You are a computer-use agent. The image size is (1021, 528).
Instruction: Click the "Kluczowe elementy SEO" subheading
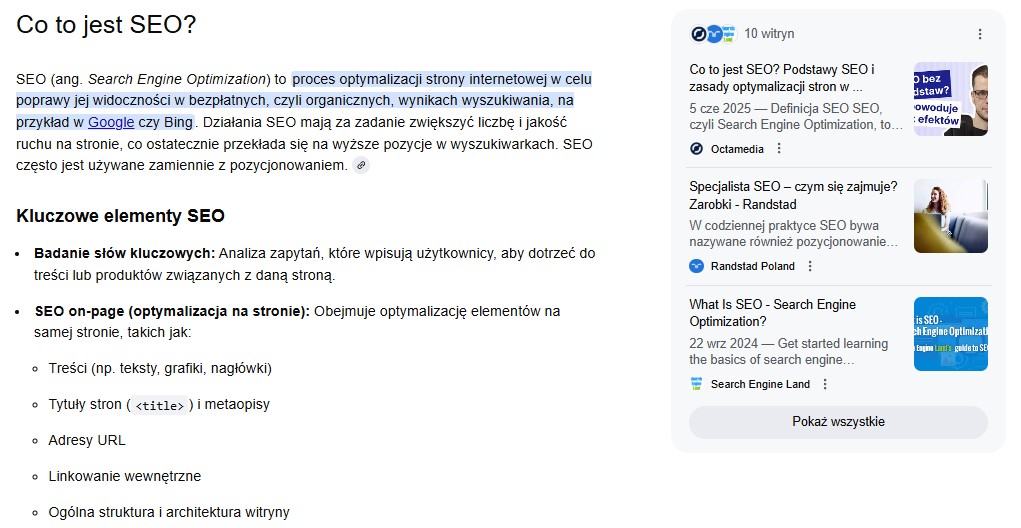click(121, 216)
